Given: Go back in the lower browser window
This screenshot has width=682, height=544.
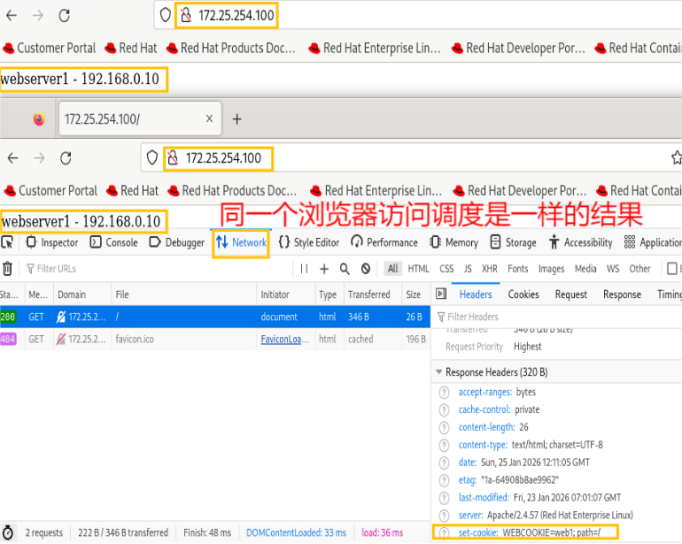Looking at the screenshot, I should 13,158.
